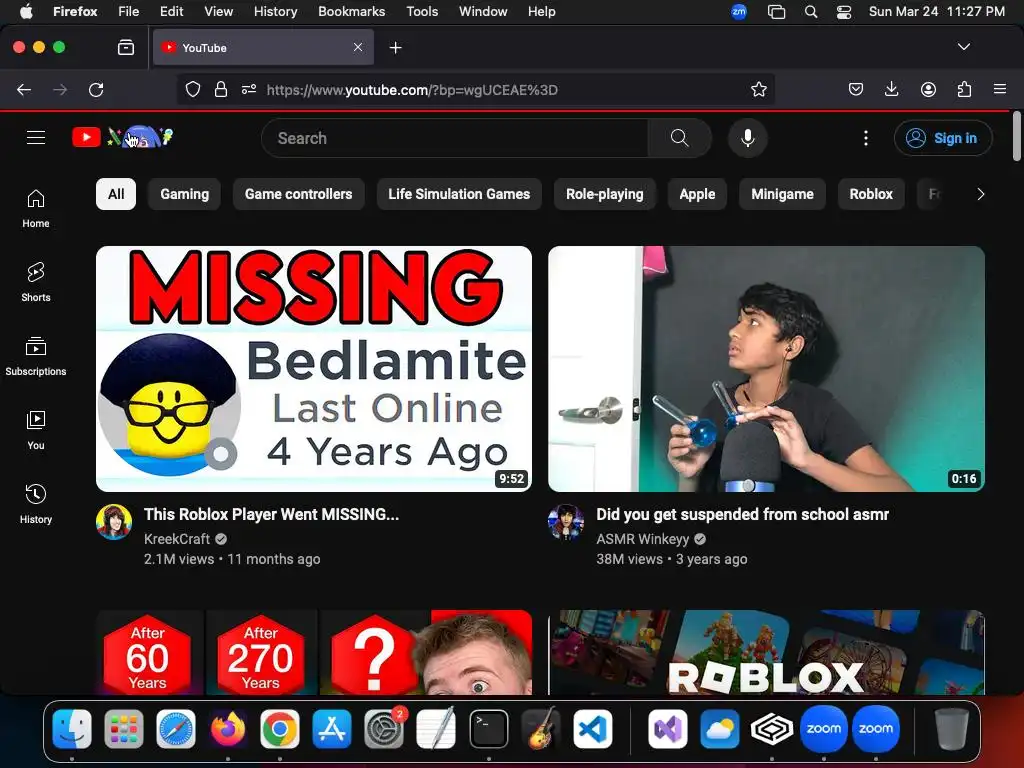The width and height of the screenshot is (1024, 768).
Task: View site security padlock info
Action: (221, 89)
